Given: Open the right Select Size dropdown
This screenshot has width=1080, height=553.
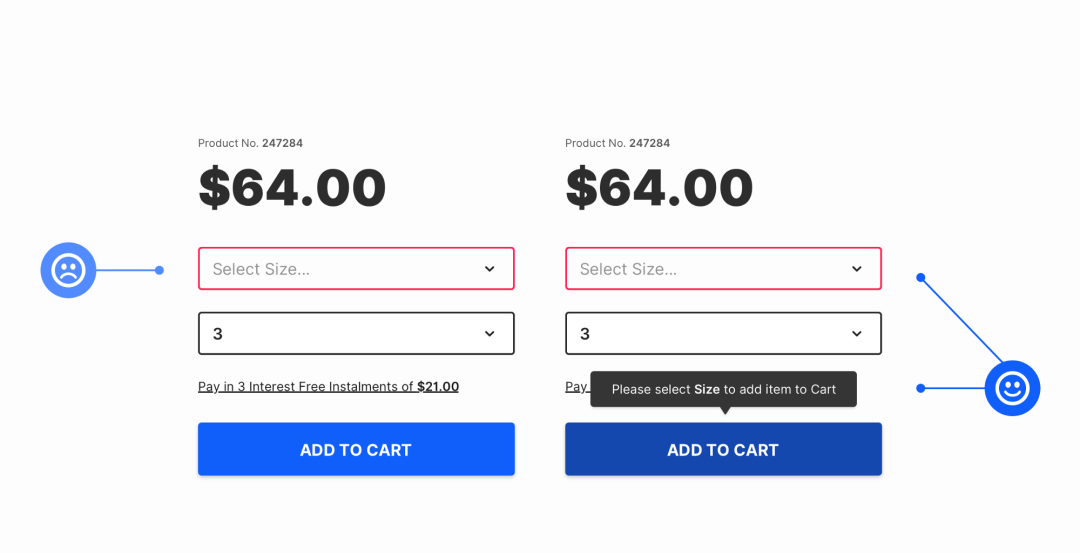Looking at the screenshot, I should (x=723, y=269).
